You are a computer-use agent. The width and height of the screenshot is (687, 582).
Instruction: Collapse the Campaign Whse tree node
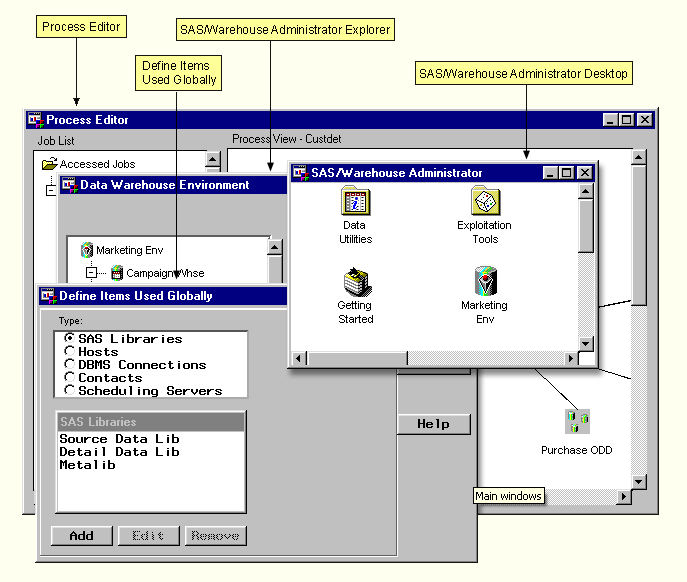click(91, 273)
